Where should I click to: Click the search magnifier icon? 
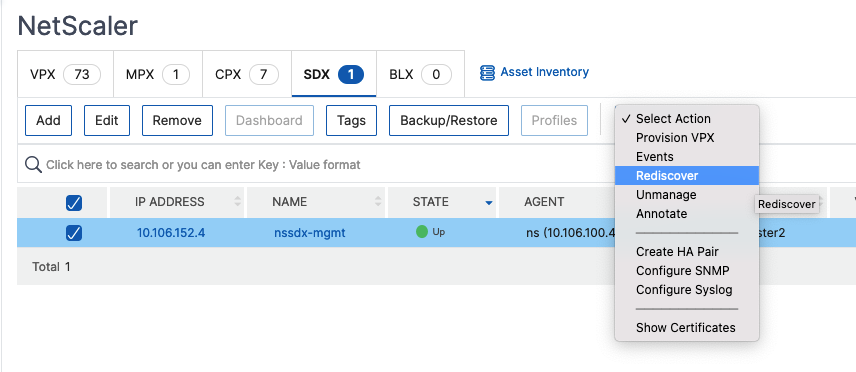(33, 164)
